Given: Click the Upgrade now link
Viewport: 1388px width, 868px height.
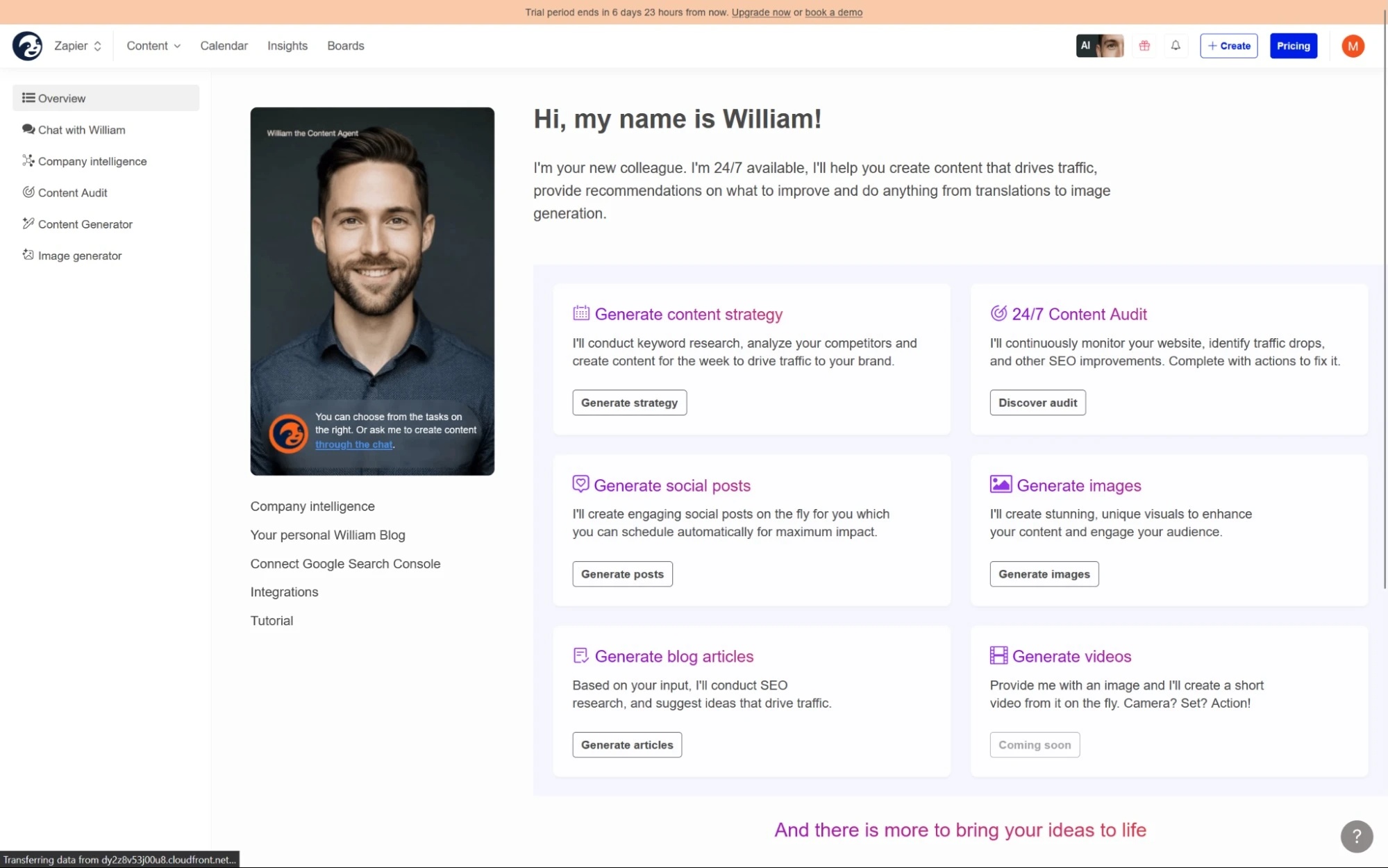Looking at the screenshot, I should coord(760,12).
